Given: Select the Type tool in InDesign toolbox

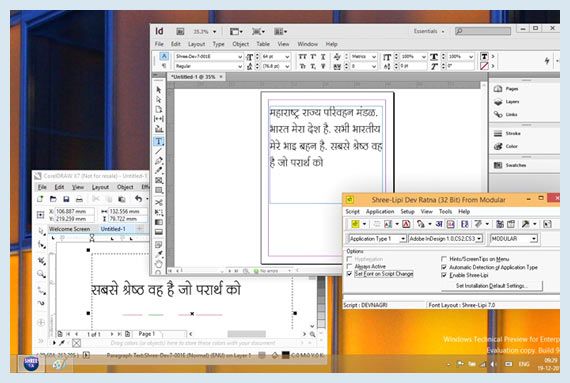Looking at the screenshot, I should [159, 141].
